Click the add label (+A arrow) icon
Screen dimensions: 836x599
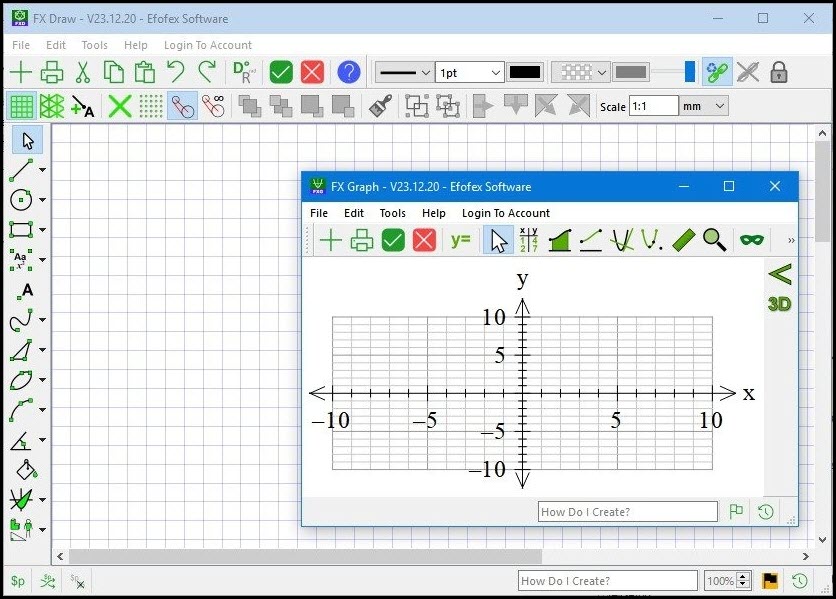coord(82,106)
